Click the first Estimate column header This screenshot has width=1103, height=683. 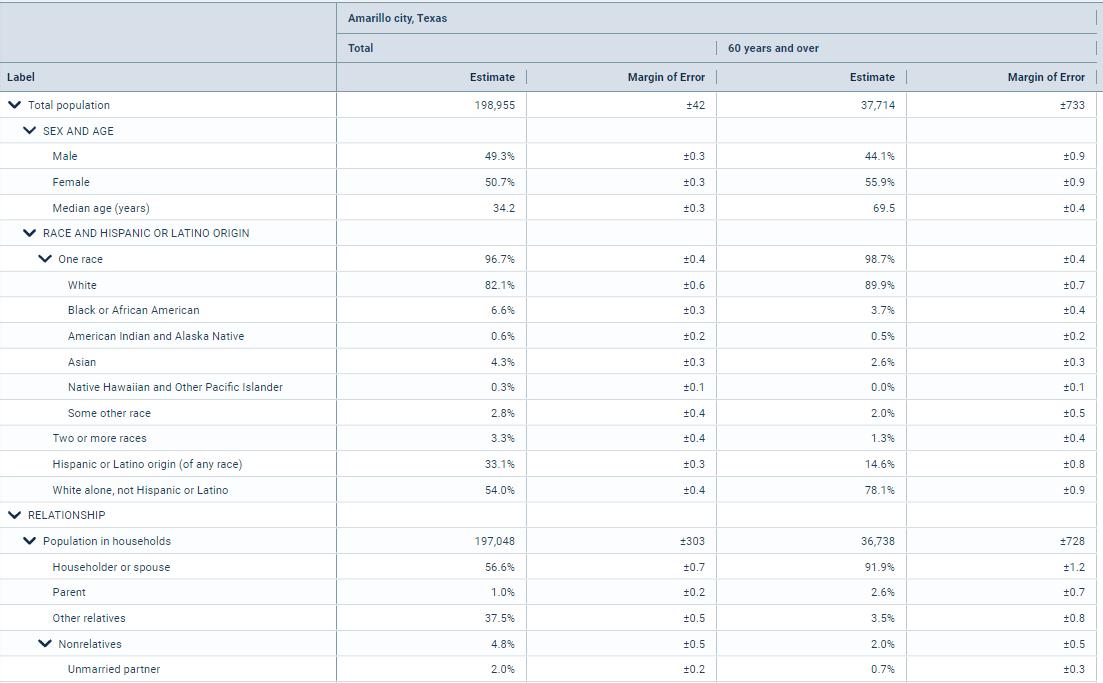click(492, 77)
